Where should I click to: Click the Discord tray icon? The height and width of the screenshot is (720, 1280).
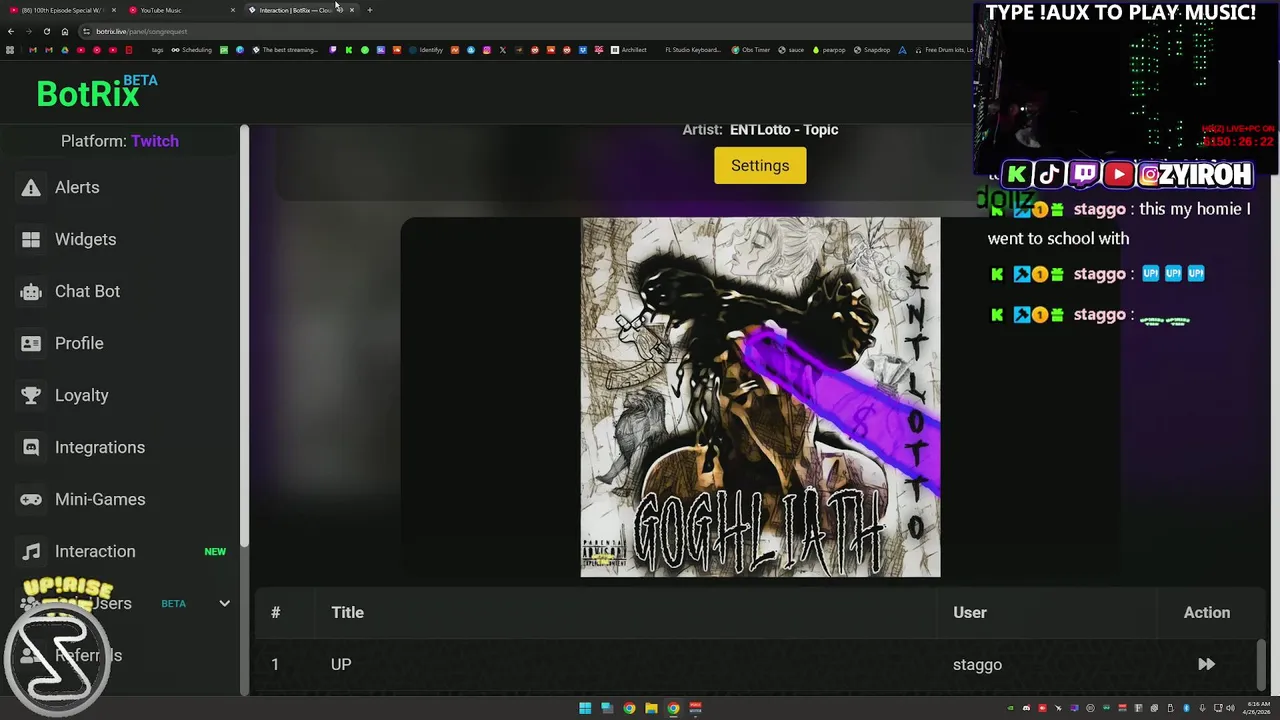(x=1026, y=708)
